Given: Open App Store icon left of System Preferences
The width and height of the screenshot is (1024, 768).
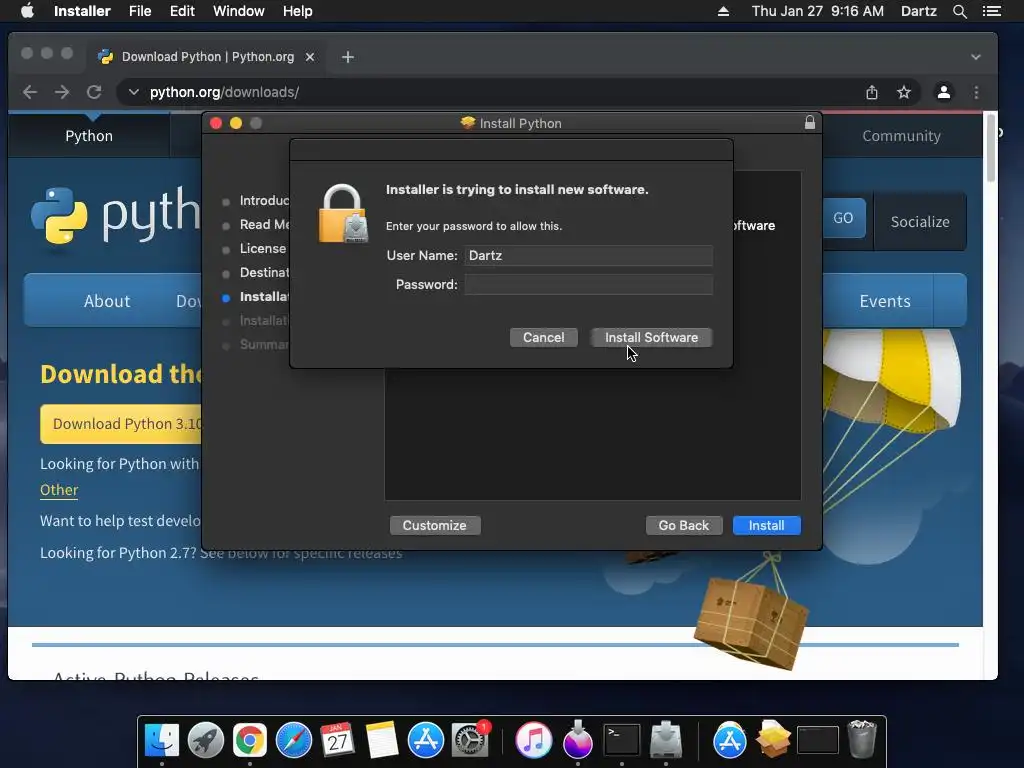Looking at the screenshot, I should [x=426, y=740].
